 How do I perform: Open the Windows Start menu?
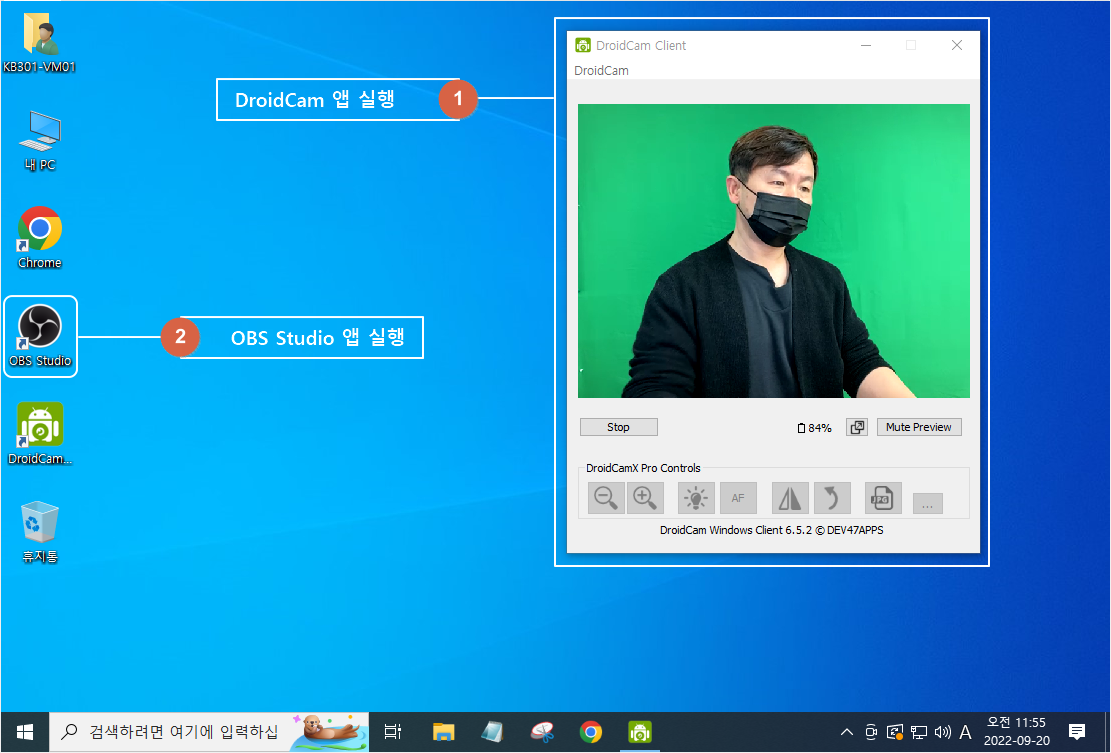pos(24,731)
